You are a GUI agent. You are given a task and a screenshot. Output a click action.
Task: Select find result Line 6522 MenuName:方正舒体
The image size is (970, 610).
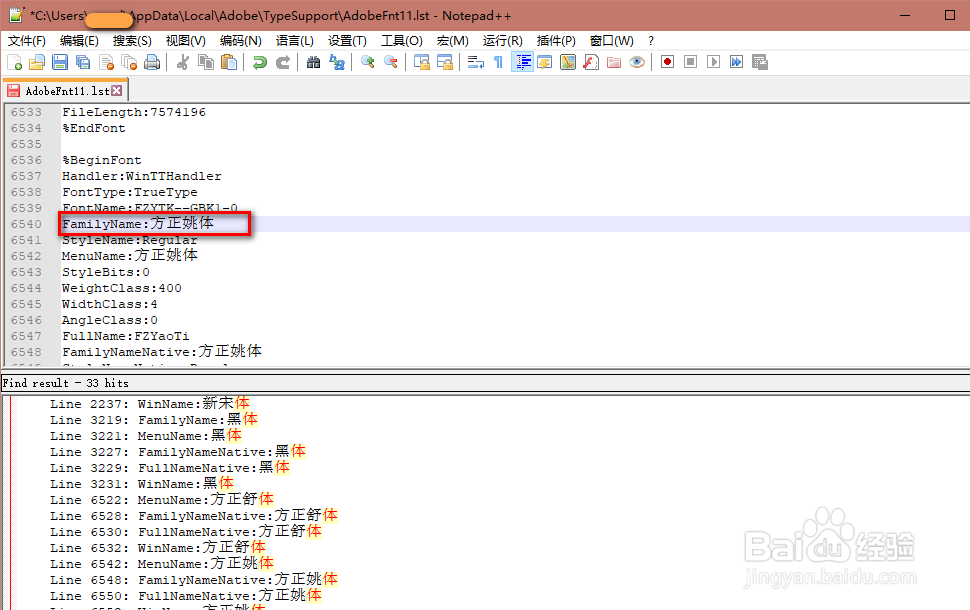(162, 499)
